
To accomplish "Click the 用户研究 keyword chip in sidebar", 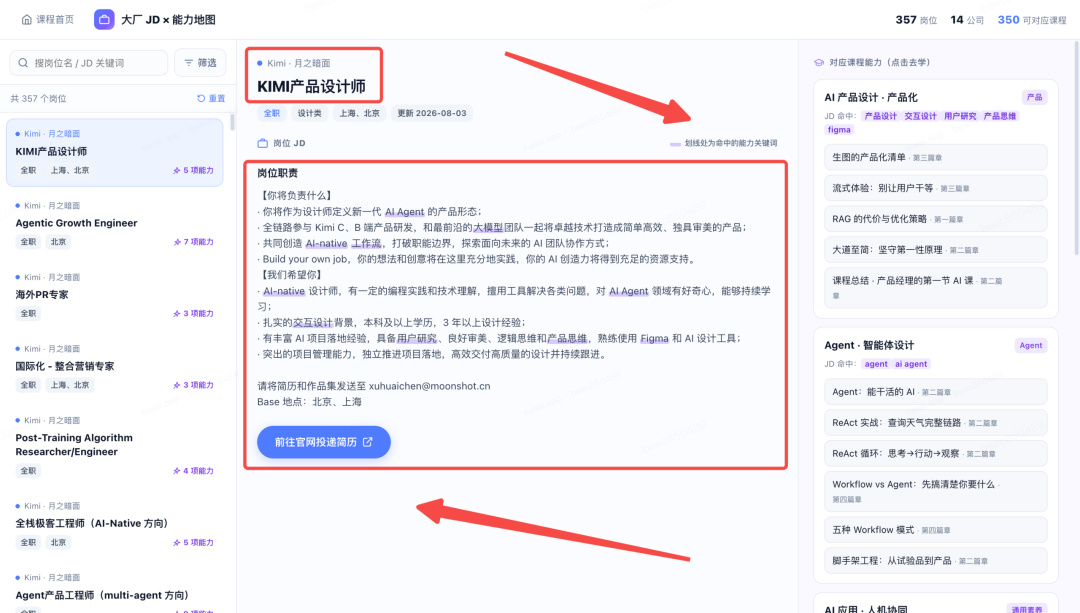I will pos(960,116).
